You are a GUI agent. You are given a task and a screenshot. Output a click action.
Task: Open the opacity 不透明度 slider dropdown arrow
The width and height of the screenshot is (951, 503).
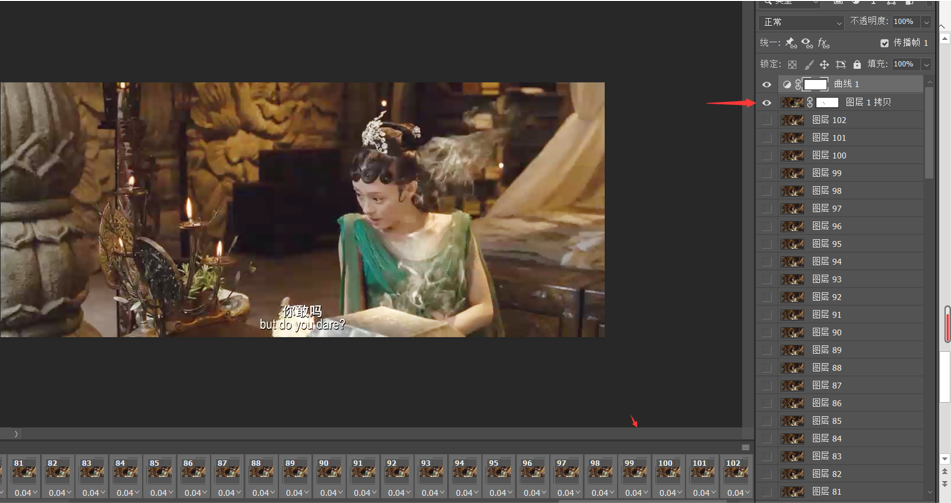(x=926, y=22)
